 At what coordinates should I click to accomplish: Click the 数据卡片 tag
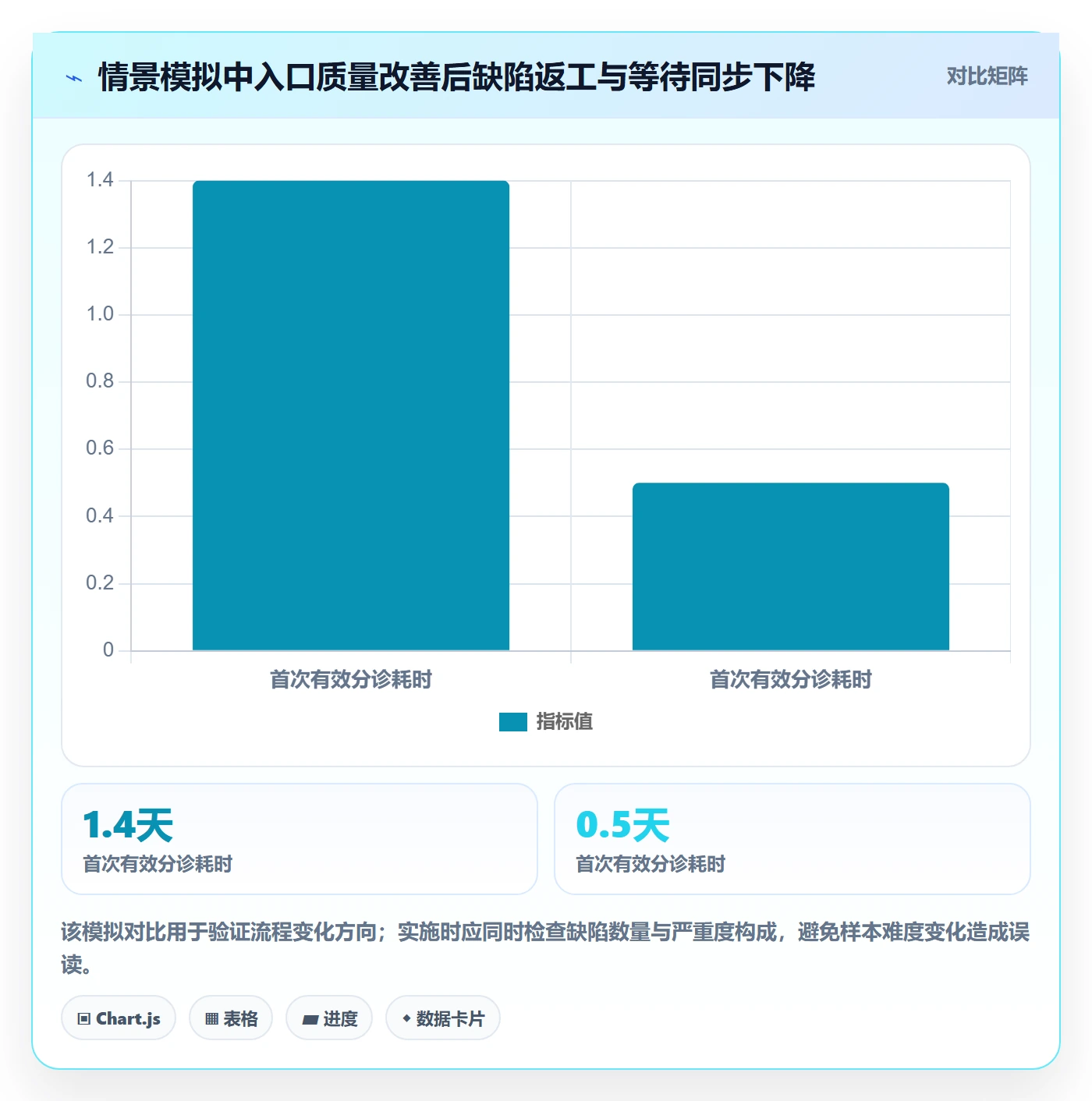coord(443,1018)
